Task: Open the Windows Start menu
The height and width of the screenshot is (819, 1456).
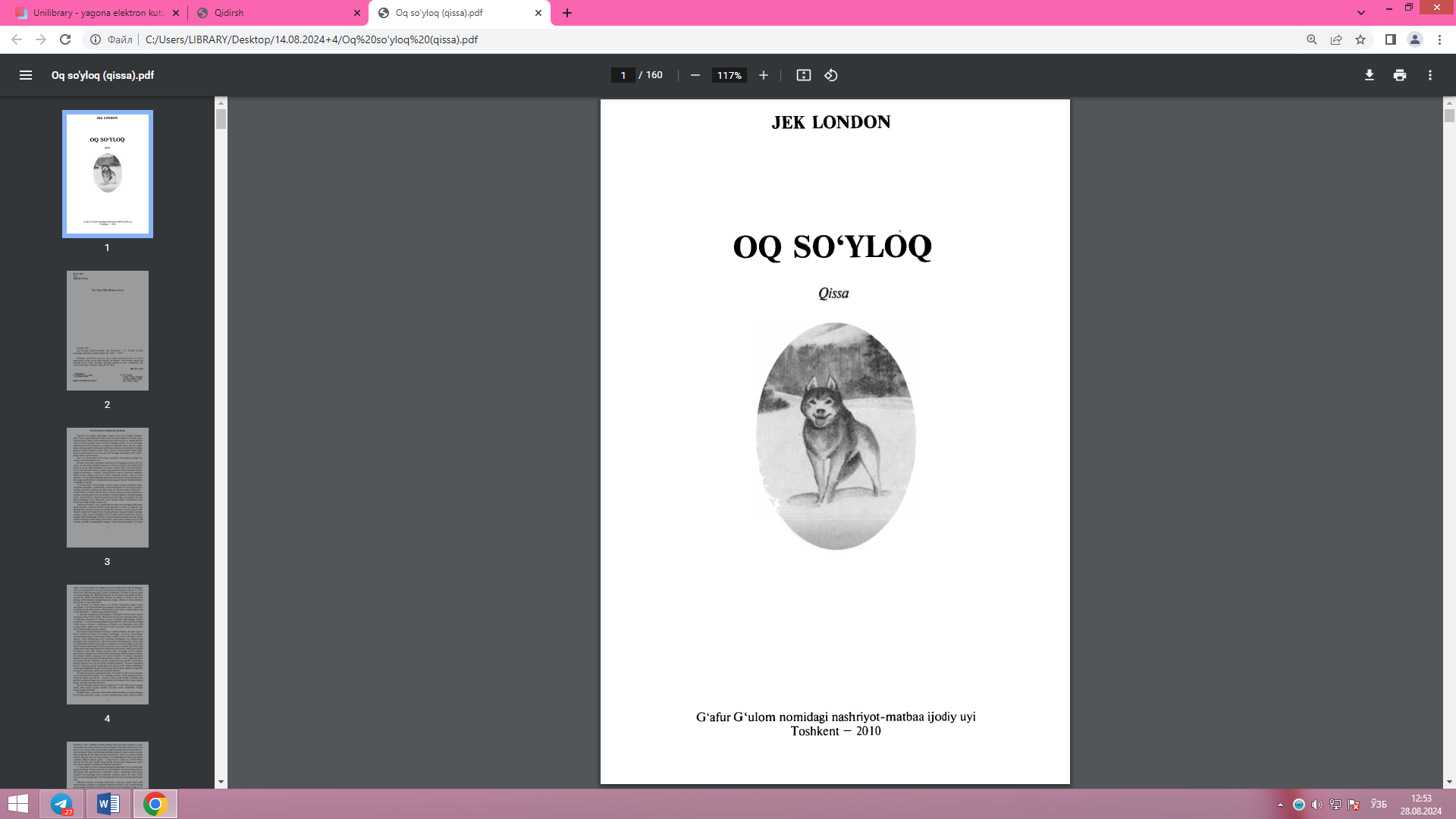Action: click(18, 804)
